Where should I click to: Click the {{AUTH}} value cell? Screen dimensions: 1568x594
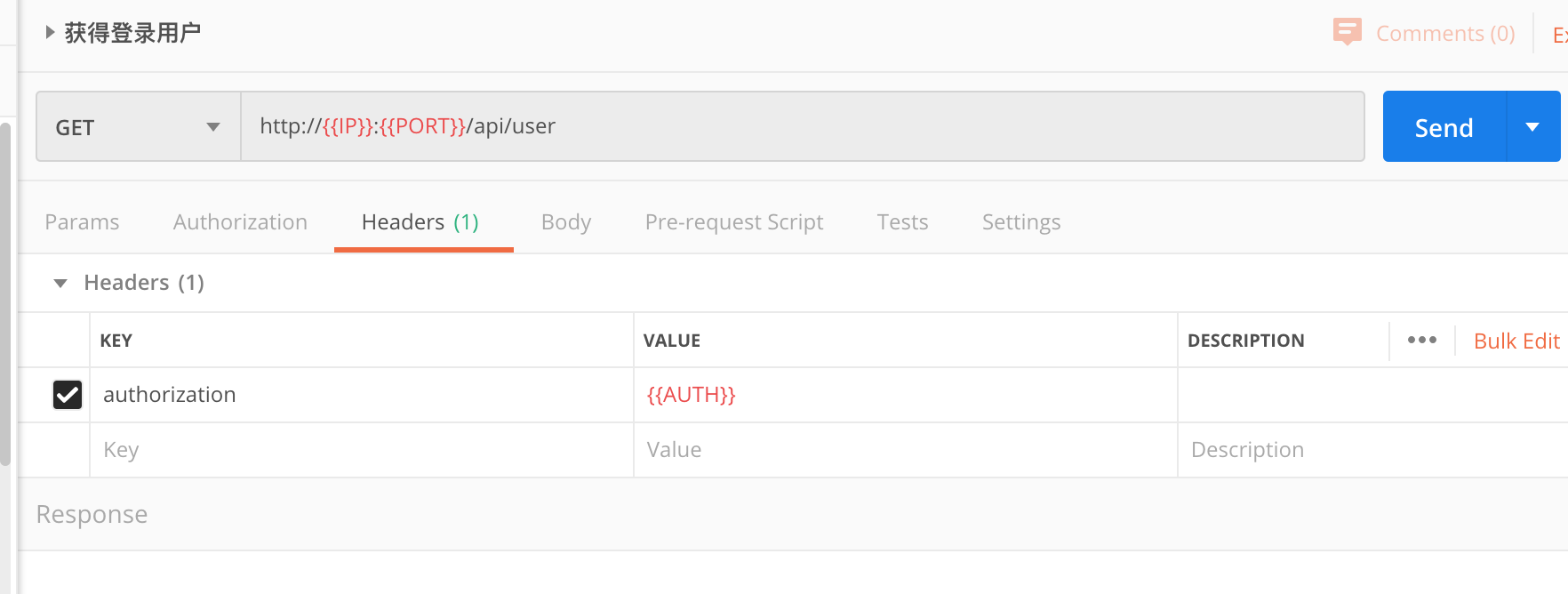[906, 395]
